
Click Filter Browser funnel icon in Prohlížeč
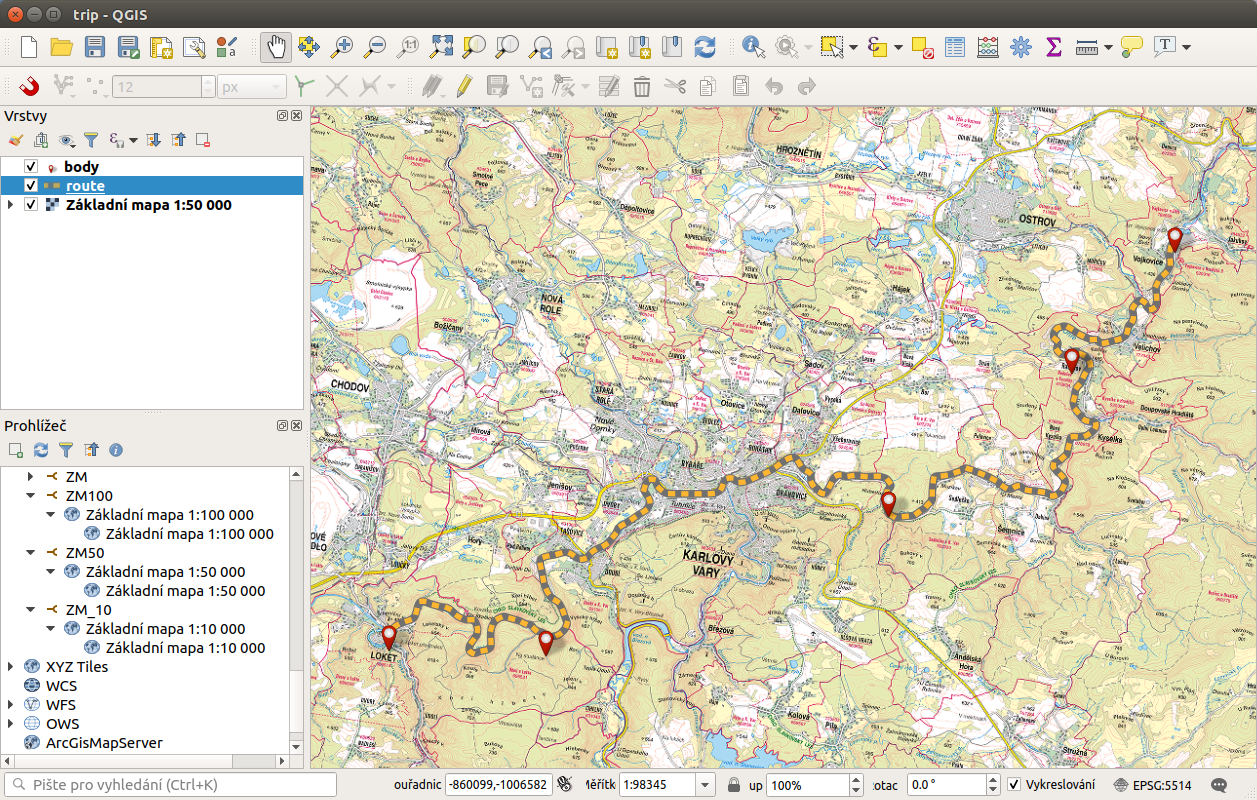(x=65, y=450)
